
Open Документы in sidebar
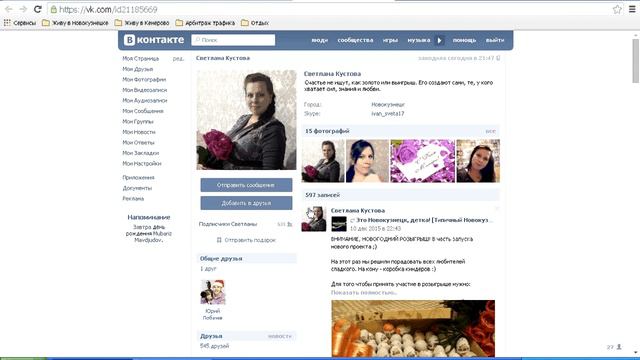pyautogui.click(x=137, y=188)
